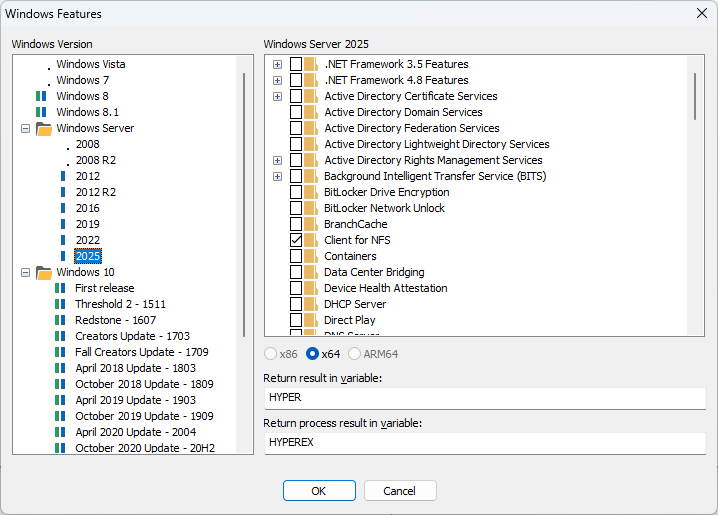This screenshot has width=718, height=515.
Task: Click the feature icon beside Client for NFS
Action: tap(311, 240)
